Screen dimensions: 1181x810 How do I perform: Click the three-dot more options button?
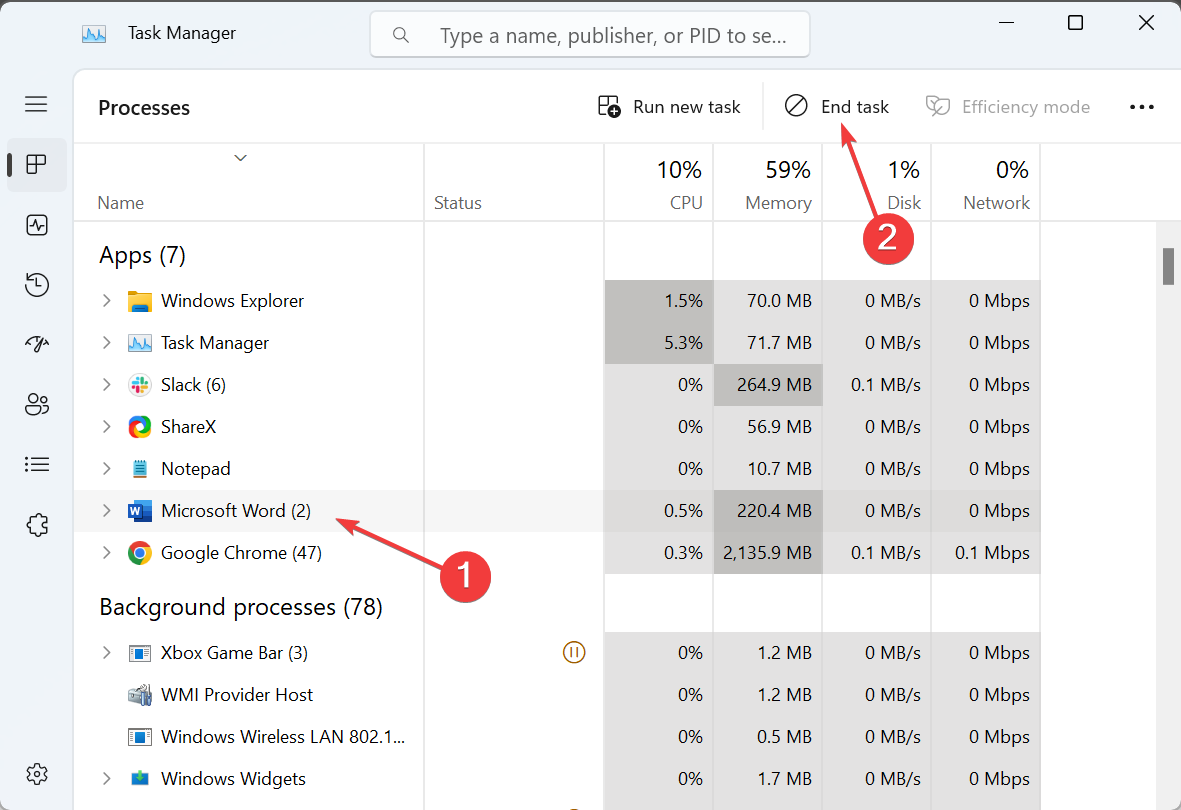click(1141, 107)
